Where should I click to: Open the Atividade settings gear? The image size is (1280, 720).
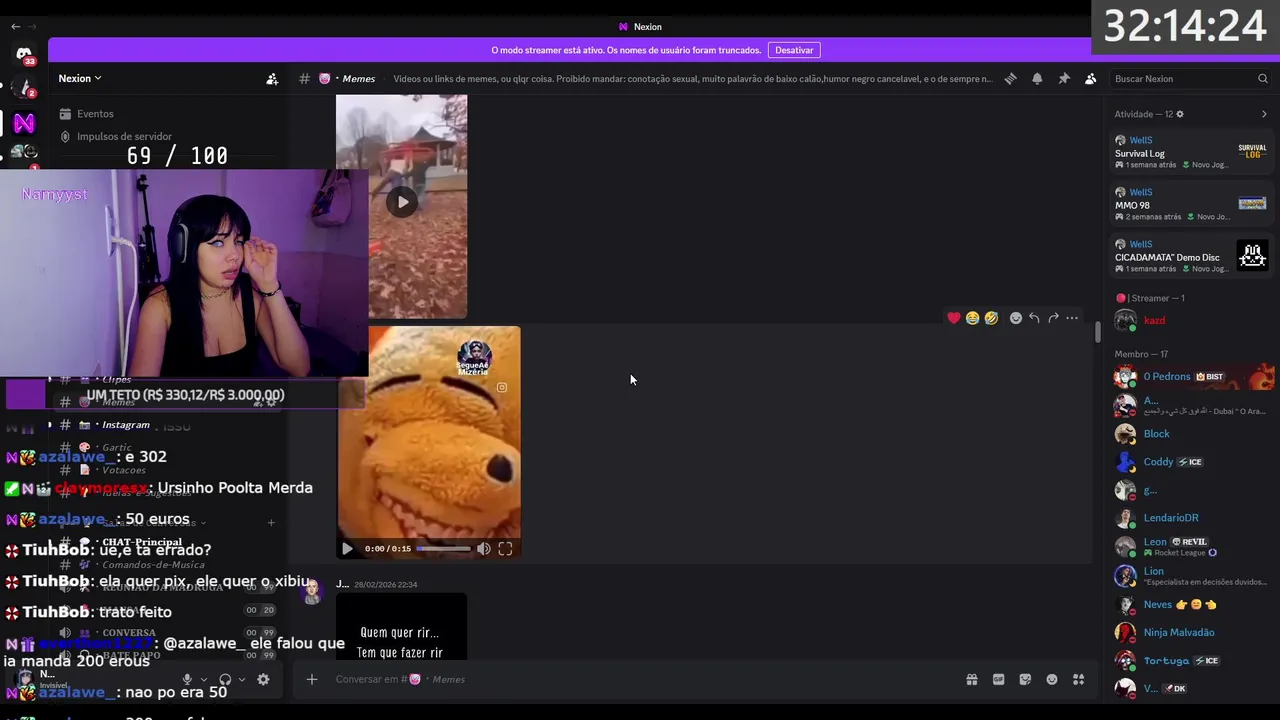(x=1180, y=114)
